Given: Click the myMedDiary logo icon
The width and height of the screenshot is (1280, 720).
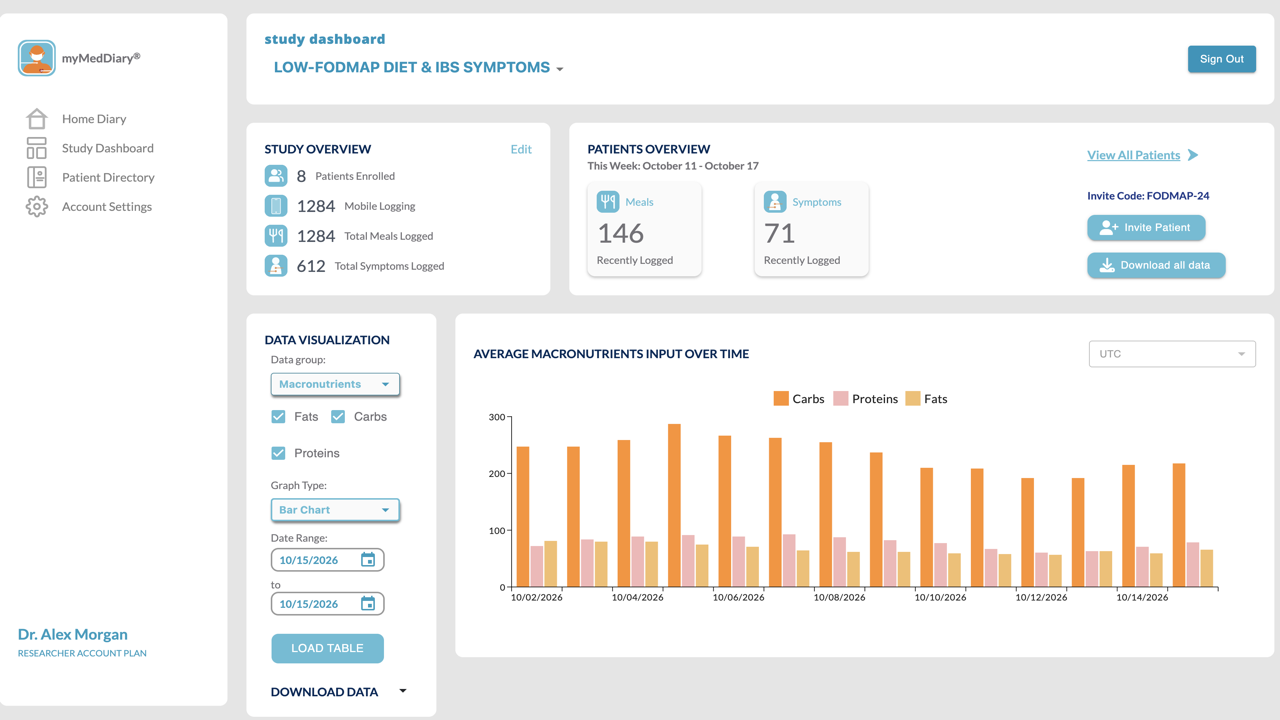Looking at the screenshot, I should [36, 58].
